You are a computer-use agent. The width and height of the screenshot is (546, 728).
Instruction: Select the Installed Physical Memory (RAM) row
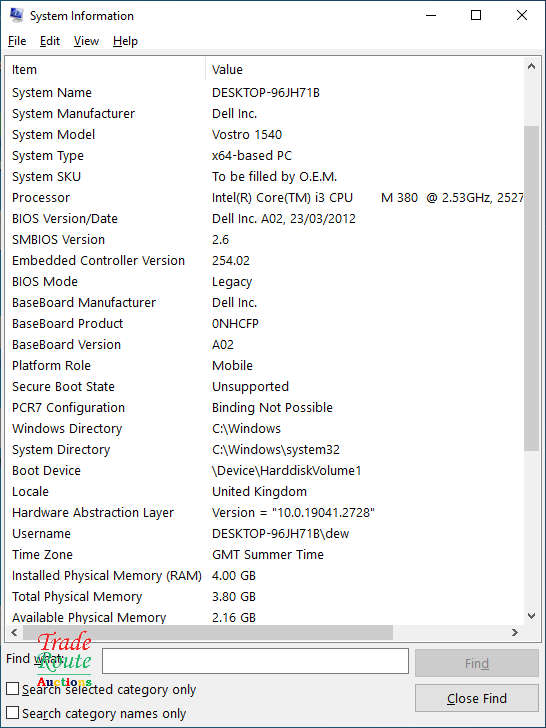tap(265, 576)
